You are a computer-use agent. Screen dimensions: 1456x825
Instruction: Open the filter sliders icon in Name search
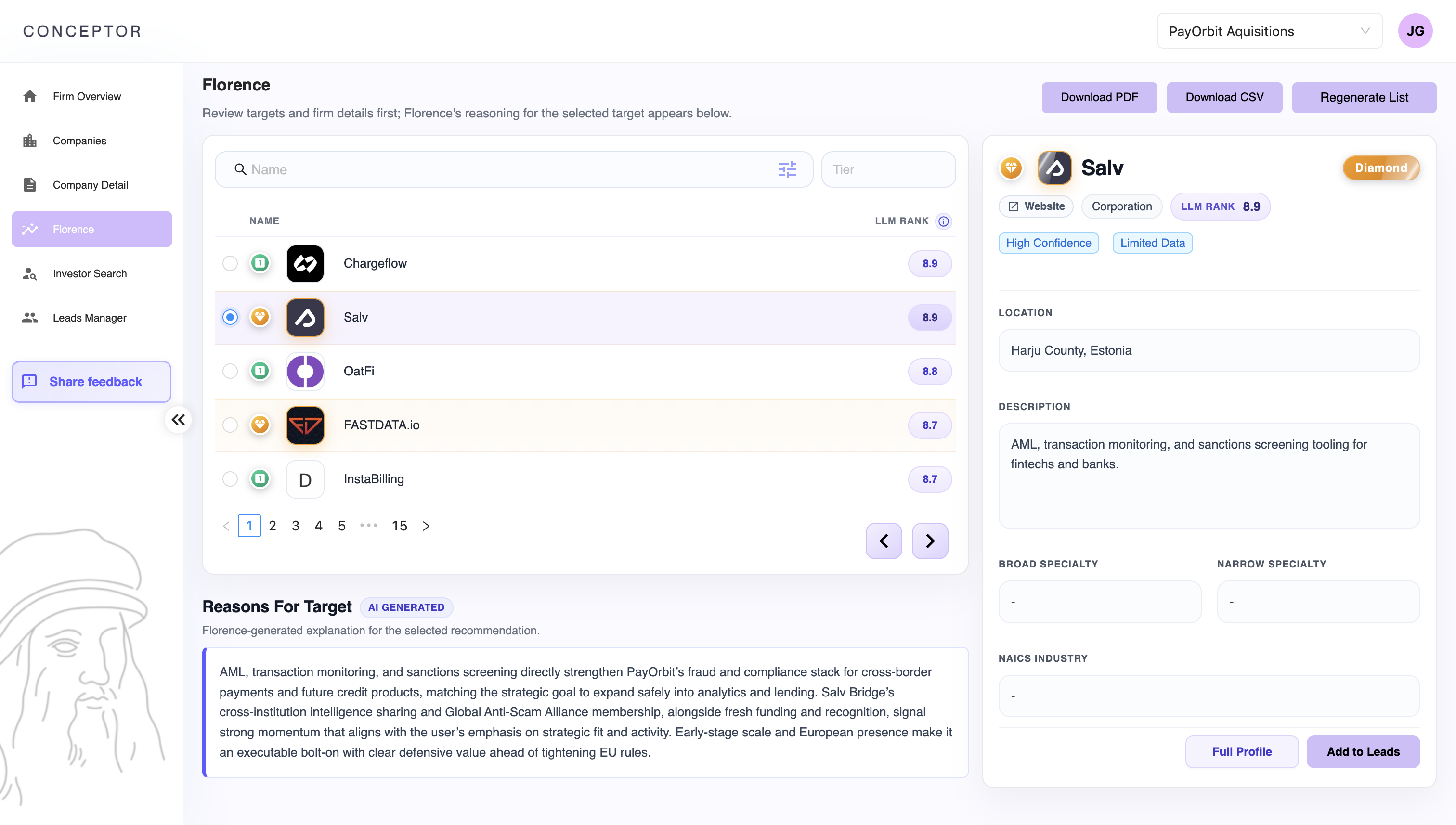point(787,169)
